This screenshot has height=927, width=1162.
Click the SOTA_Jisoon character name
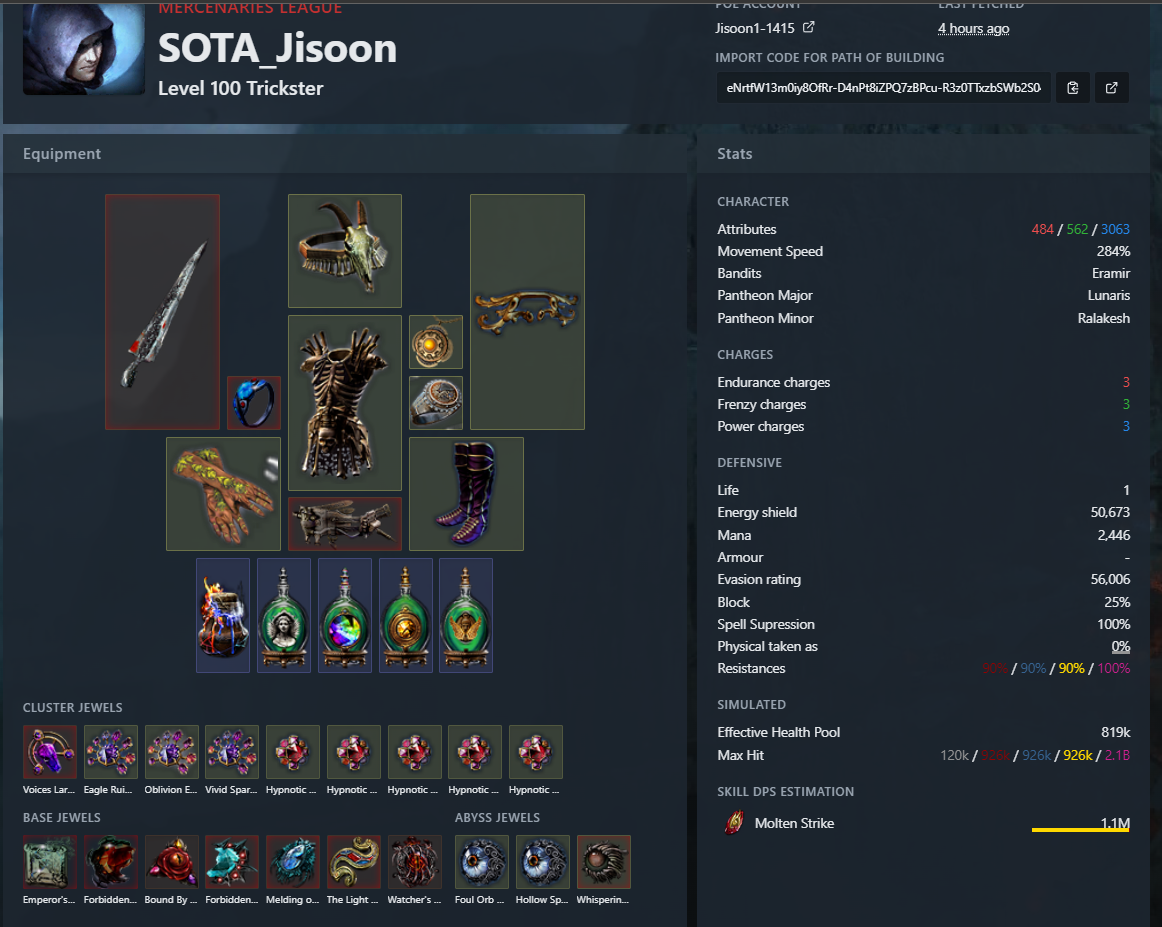pos(277,48)
